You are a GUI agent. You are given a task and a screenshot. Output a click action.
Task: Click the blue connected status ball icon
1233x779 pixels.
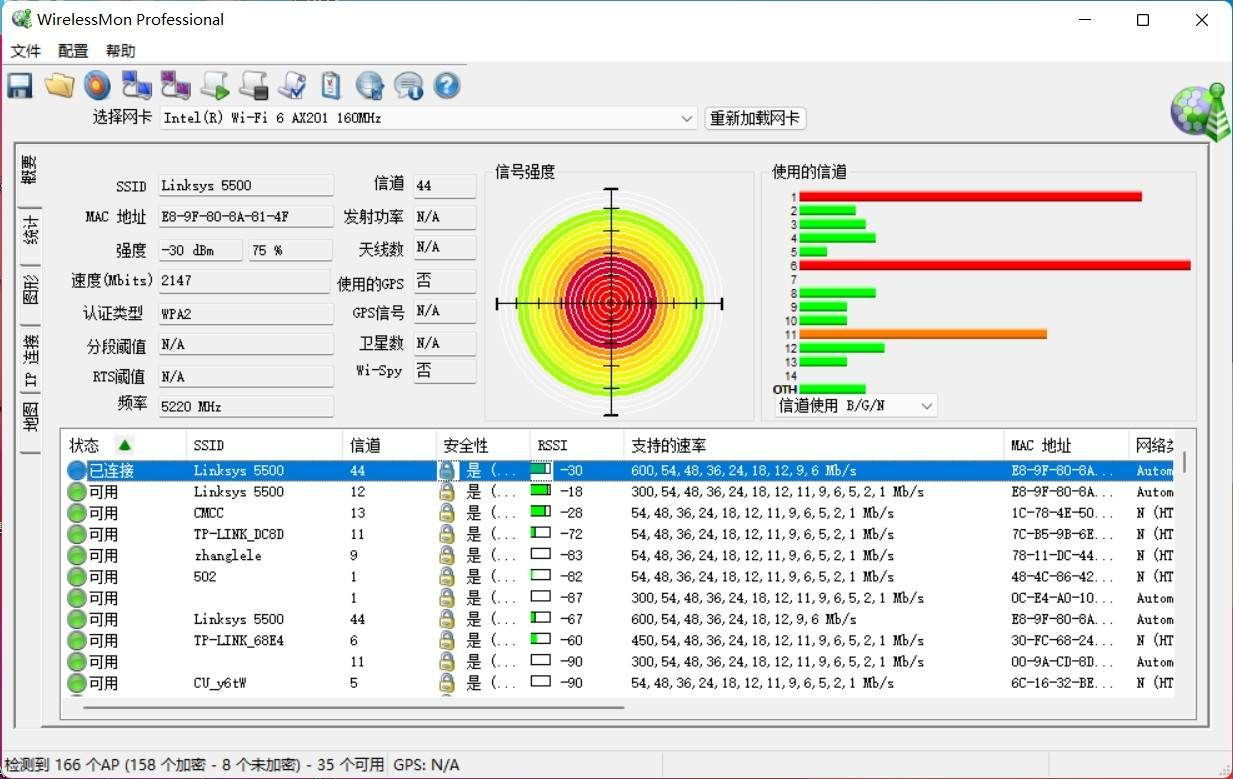coord(77,470)
